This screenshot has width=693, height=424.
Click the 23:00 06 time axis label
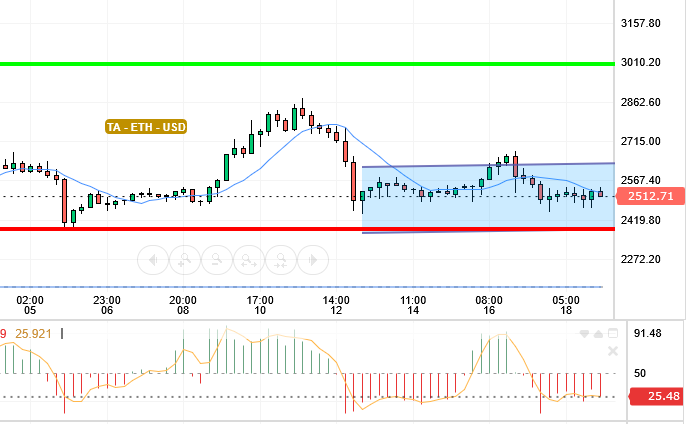point(107,306)
